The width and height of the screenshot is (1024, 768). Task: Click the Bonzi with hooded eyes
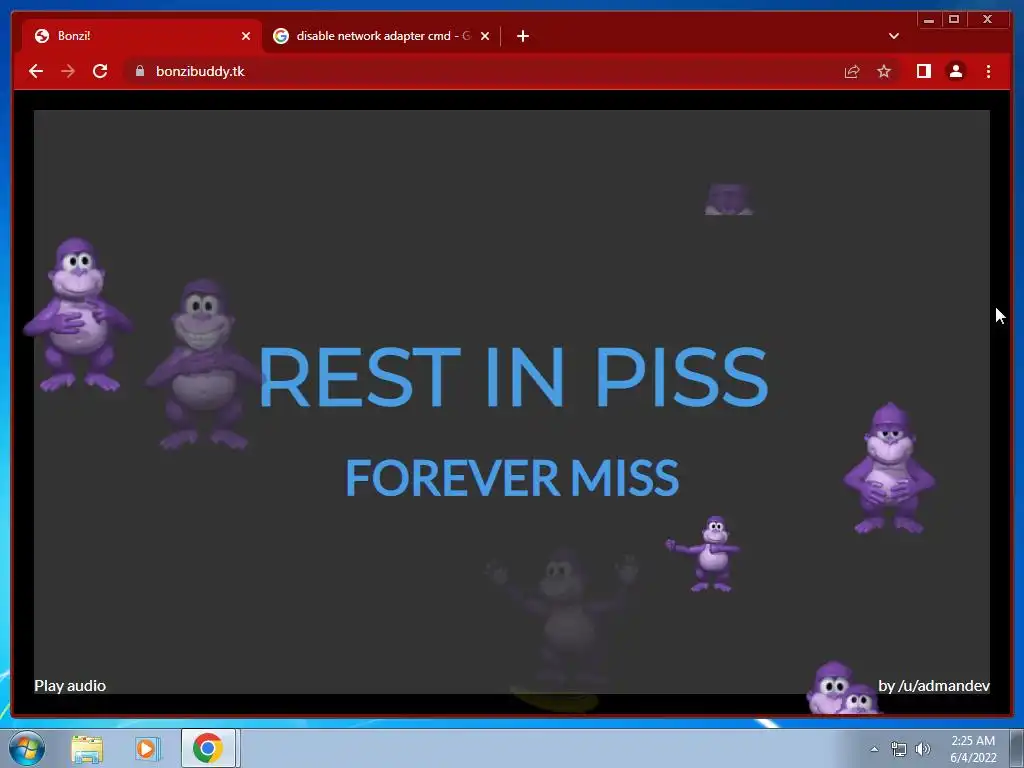point(889,468)
